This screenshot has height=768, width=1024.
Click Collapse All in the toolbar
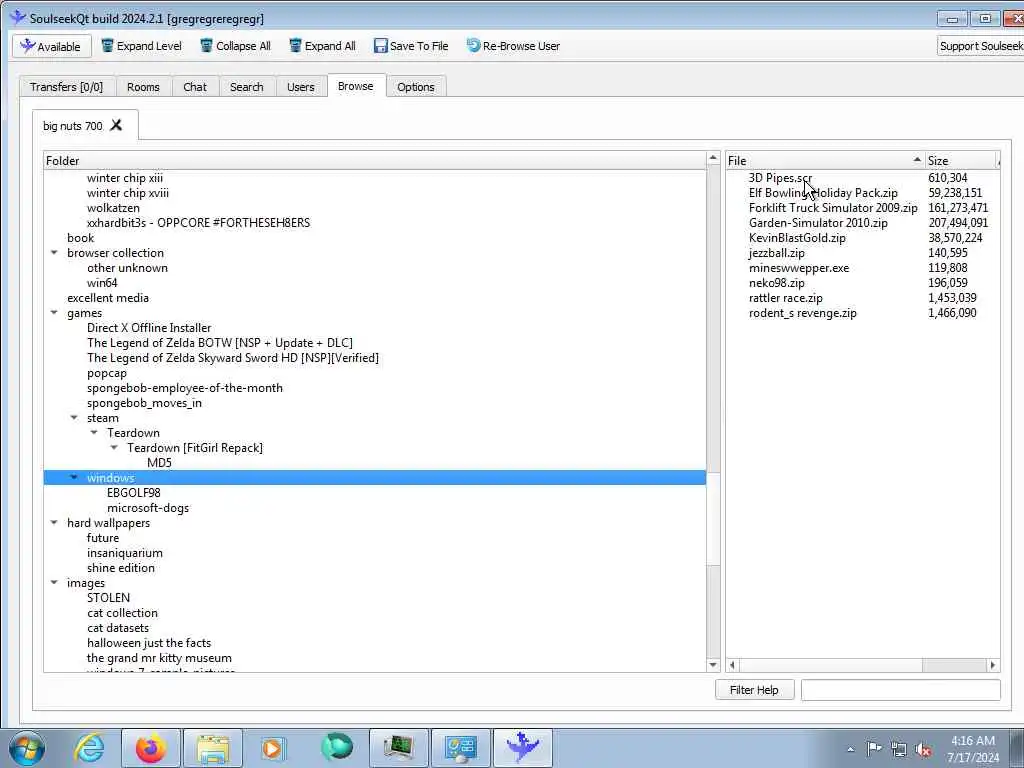235,46
